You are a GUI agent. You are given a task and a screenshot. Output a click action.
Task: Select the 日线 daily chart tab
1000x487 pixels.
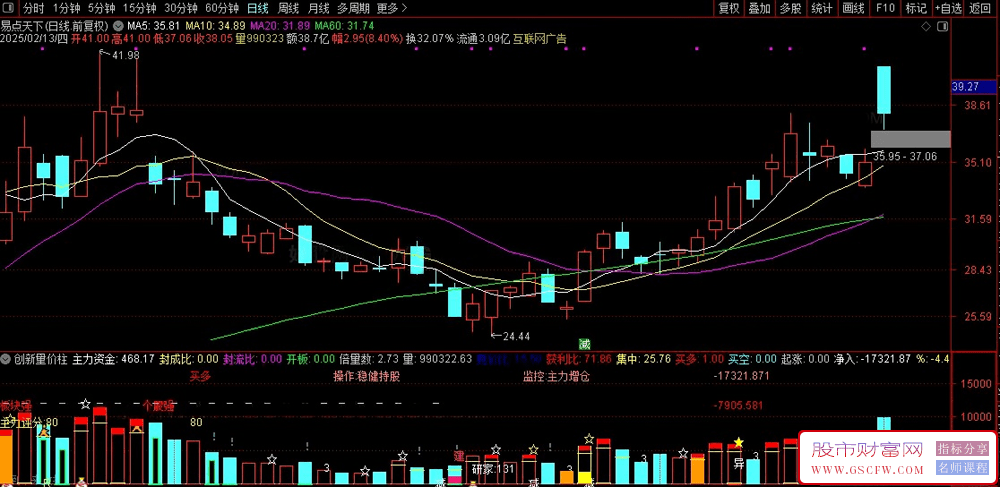(258, 8)
